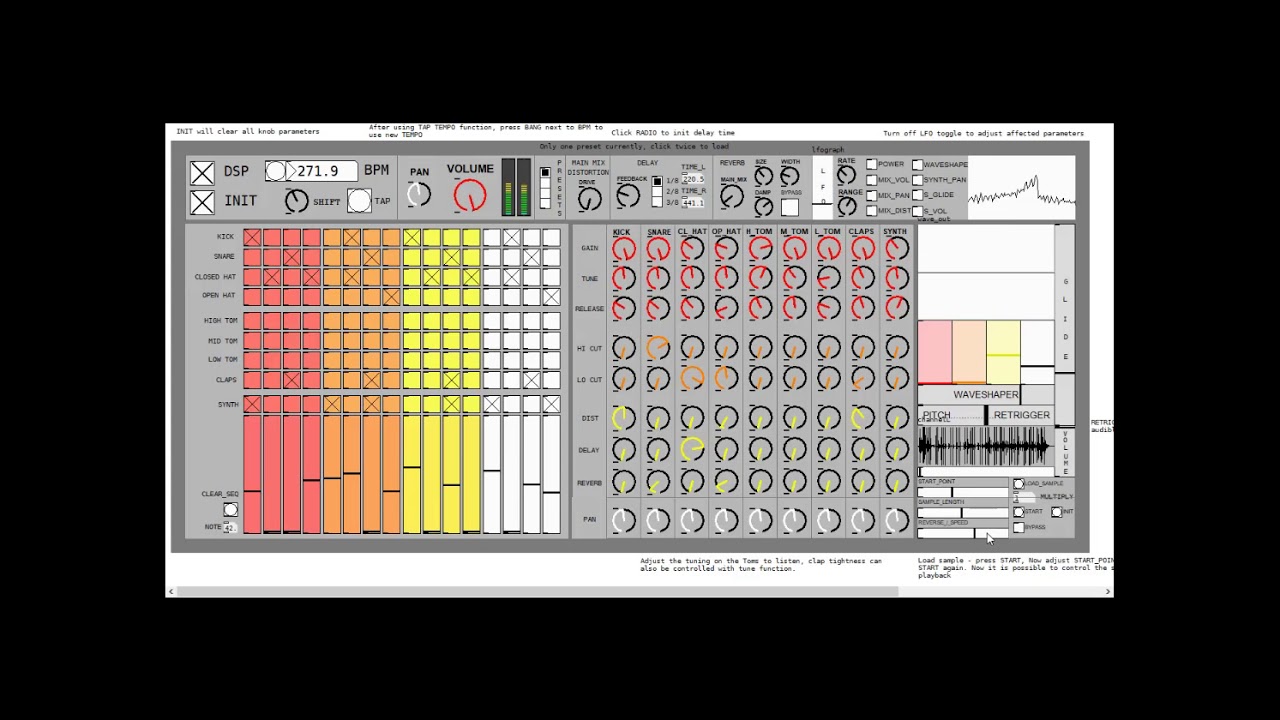This screenshot has height=720, width=1280.
Task: Adjust the delay FEEDBACK knob
Action: point(628,196)
